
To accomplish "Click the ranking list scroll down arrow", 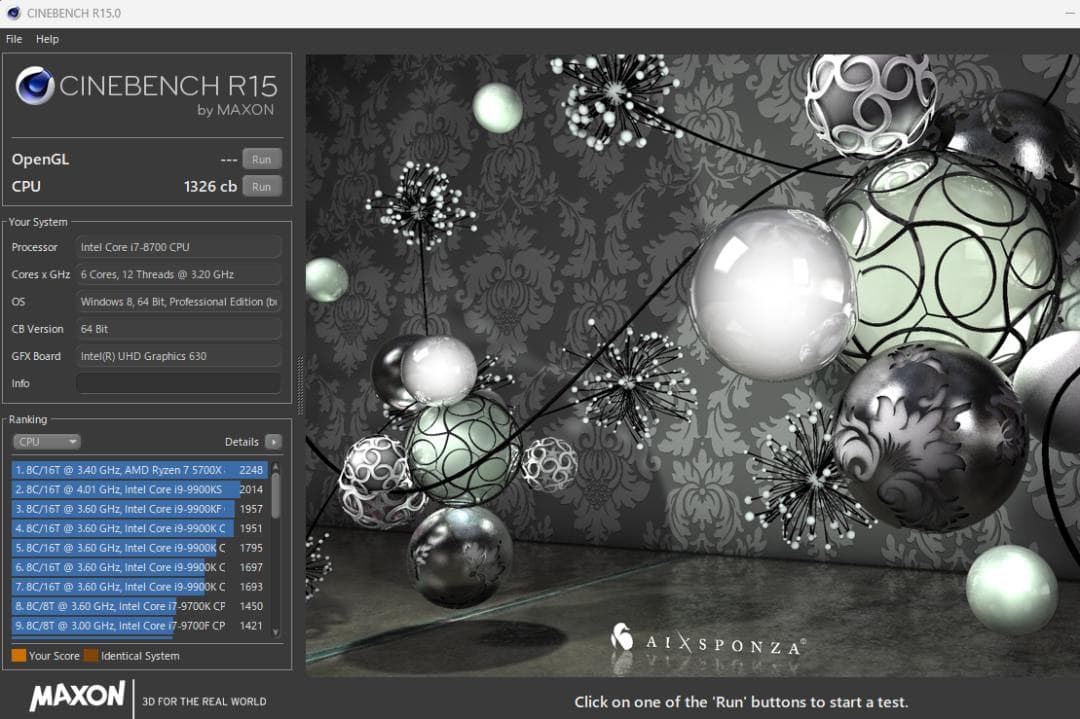I will [x=276, y=632].
